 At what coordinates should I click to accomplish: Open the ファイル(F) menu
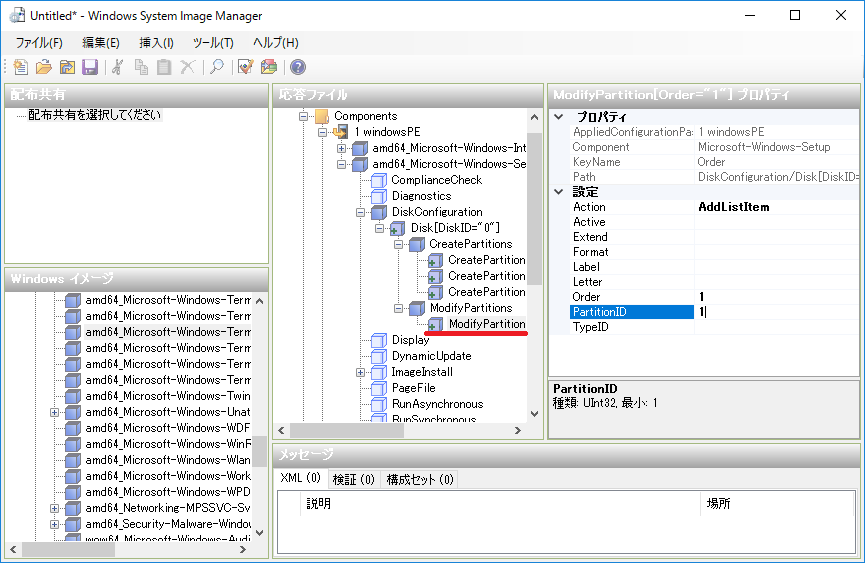[39, 42]
